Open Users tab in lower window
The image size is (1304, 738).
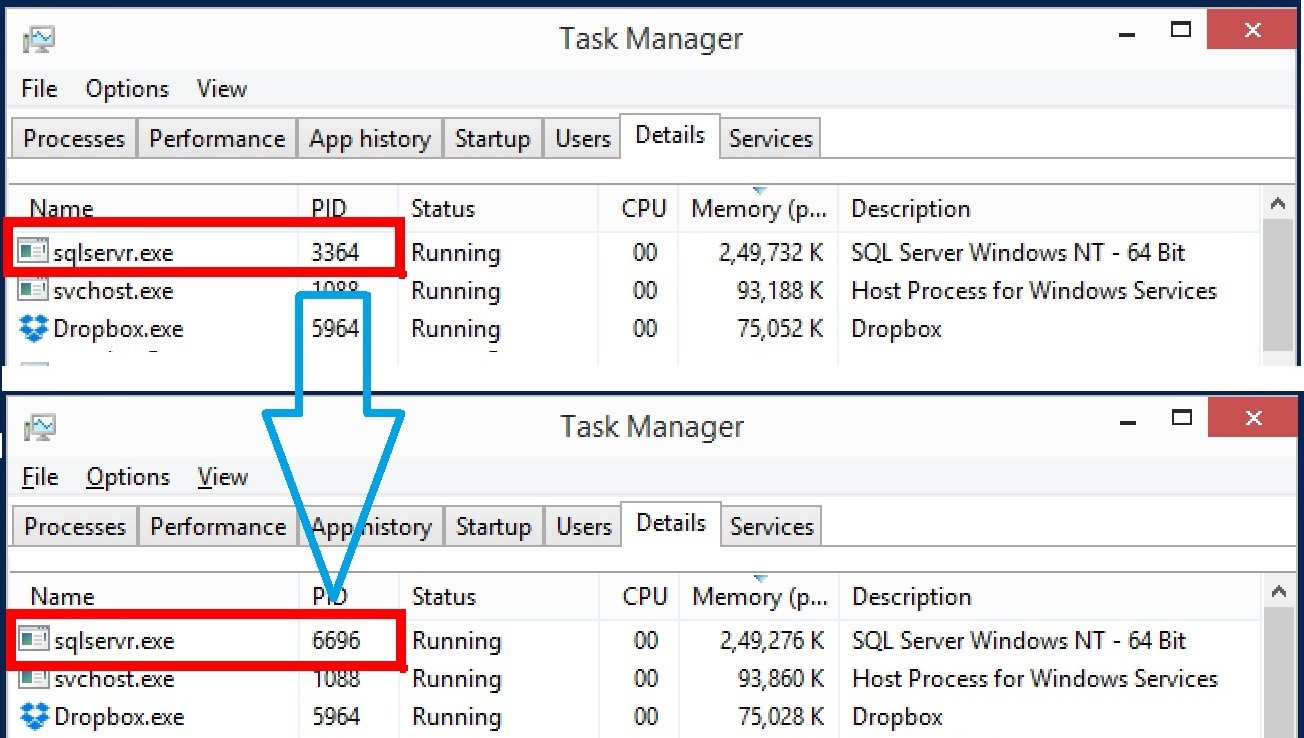click(584, 526)
